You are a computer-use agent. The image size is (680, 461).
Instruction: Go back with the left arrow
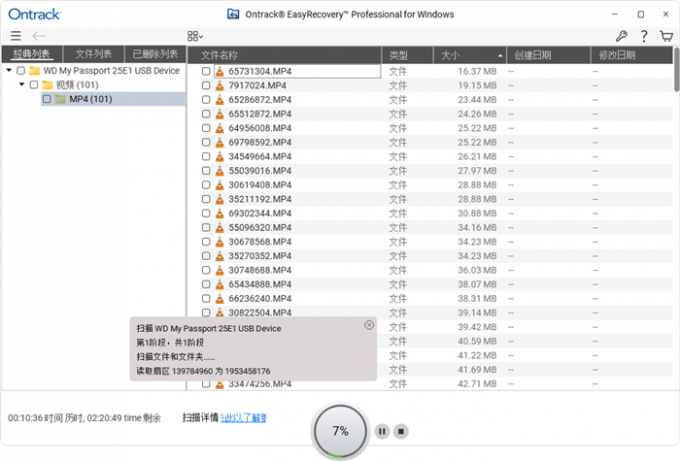coord(39,36)
